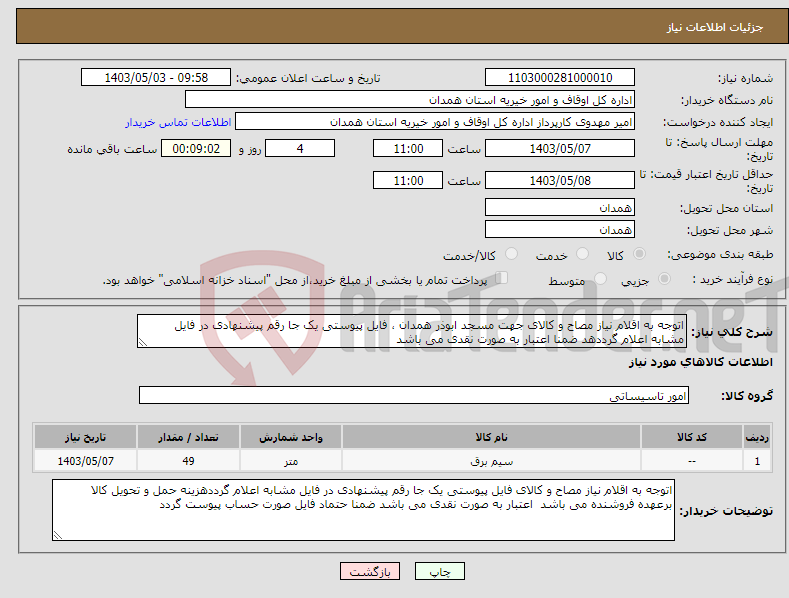Click the need date cell 1403/05/07
Screen dimensions: 789x598
(85, 461)
